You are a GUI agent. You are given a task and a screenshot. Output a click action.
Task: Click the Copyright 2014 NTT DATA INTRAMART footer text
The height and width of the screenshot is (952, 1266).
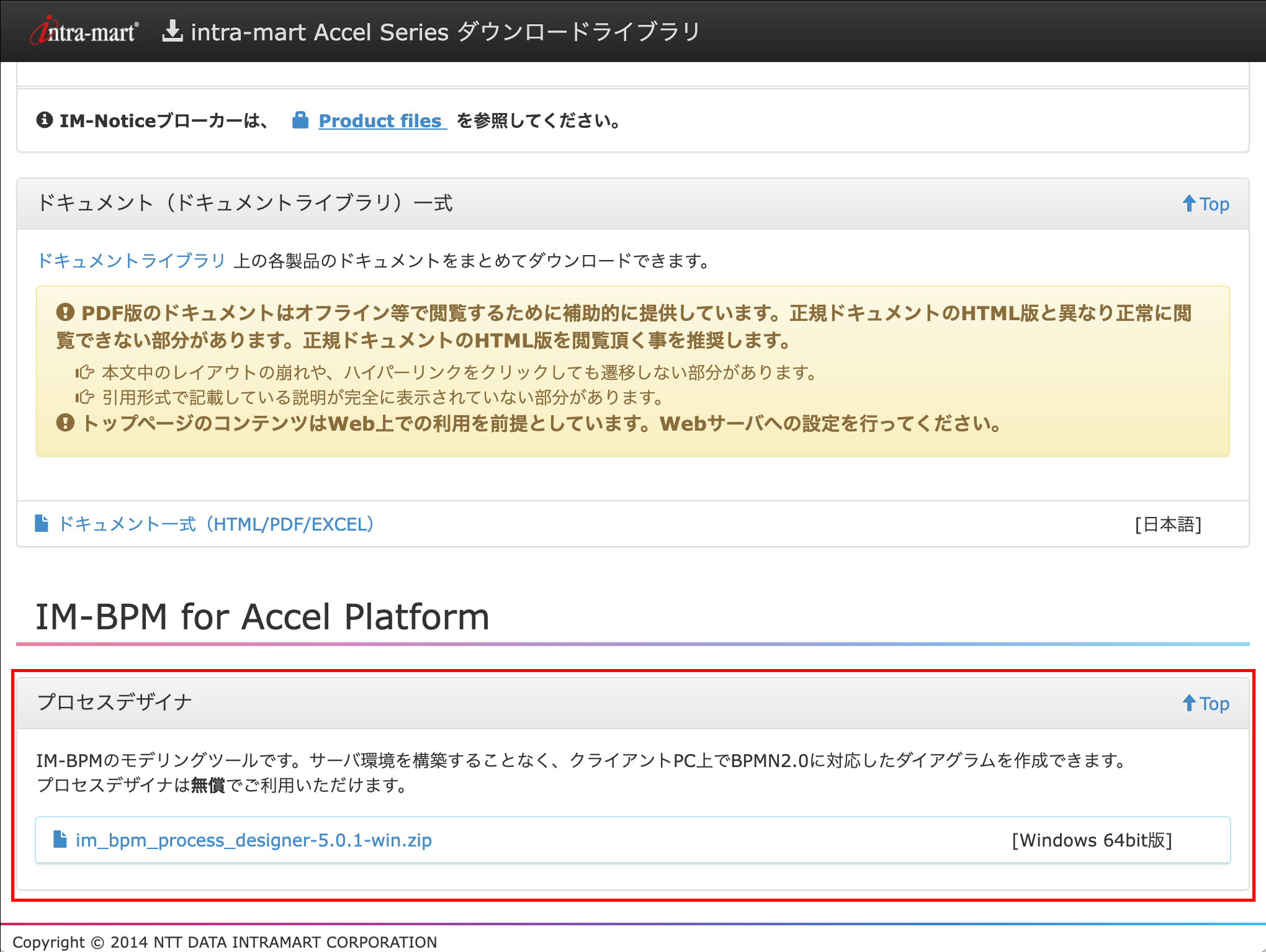(225, 942)
